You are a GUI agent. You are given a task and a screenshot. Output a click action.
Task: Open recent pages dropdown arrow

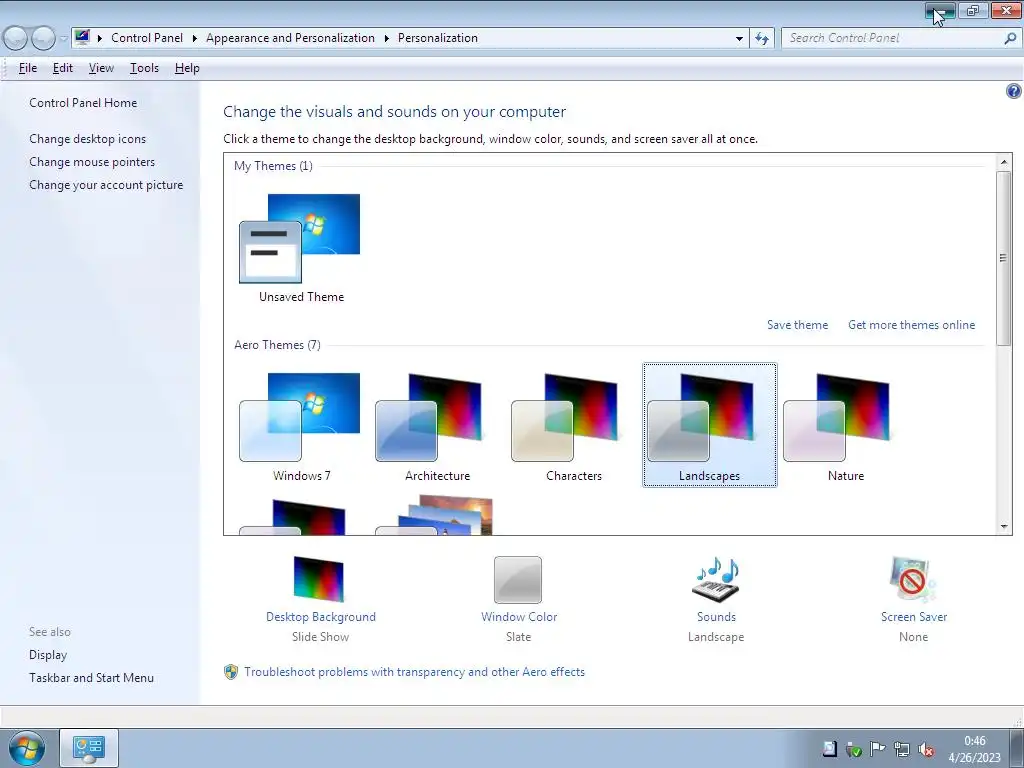tap(63, 39)
